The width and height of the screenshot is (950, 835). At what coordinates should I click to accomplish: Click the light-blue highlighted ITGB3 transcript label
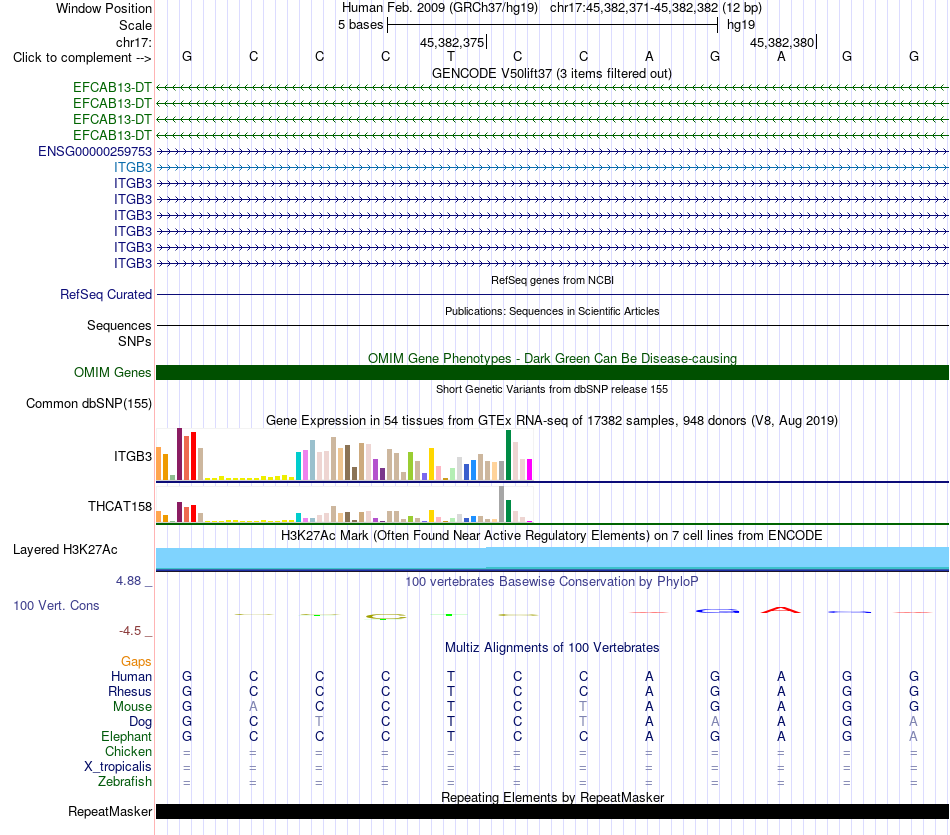pyautogui.click(x=133, y=167)
